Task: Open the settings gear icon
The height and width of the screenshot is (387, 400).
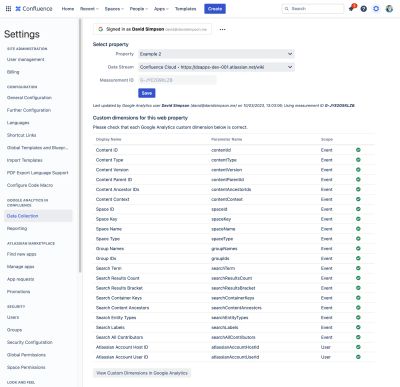Action: [x=376, y=9]
